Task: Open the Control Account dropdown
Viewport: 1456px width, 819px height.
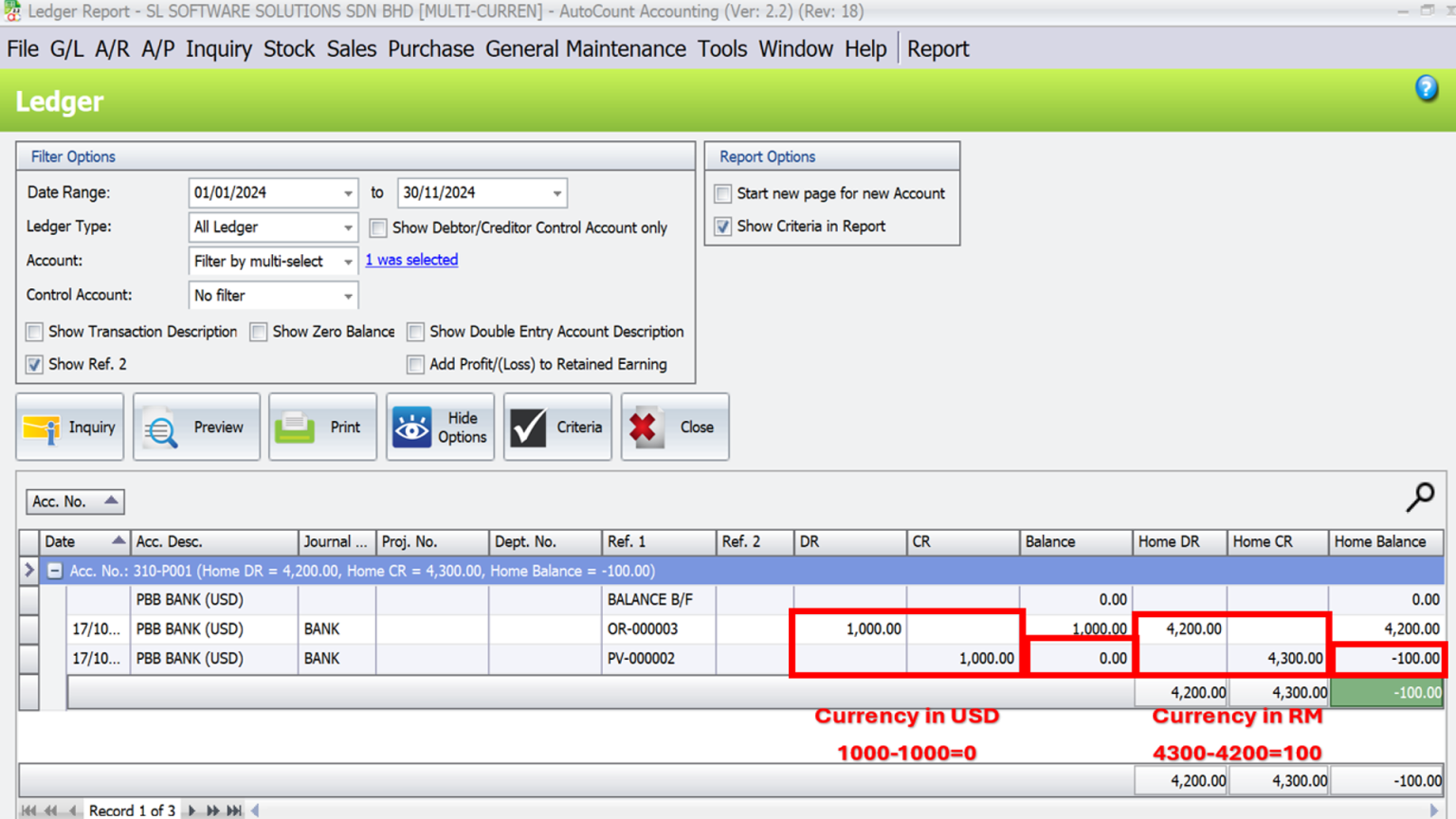Action: point(348,296)
